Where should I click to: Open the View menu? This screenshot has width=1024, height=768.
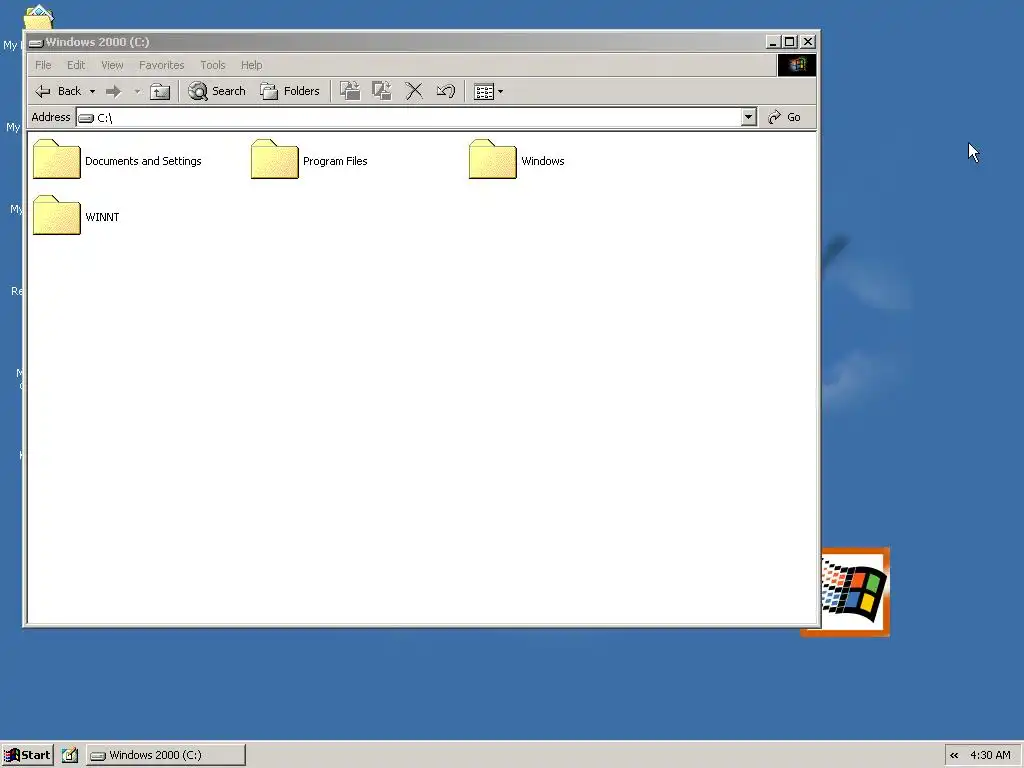click(112, 65)
